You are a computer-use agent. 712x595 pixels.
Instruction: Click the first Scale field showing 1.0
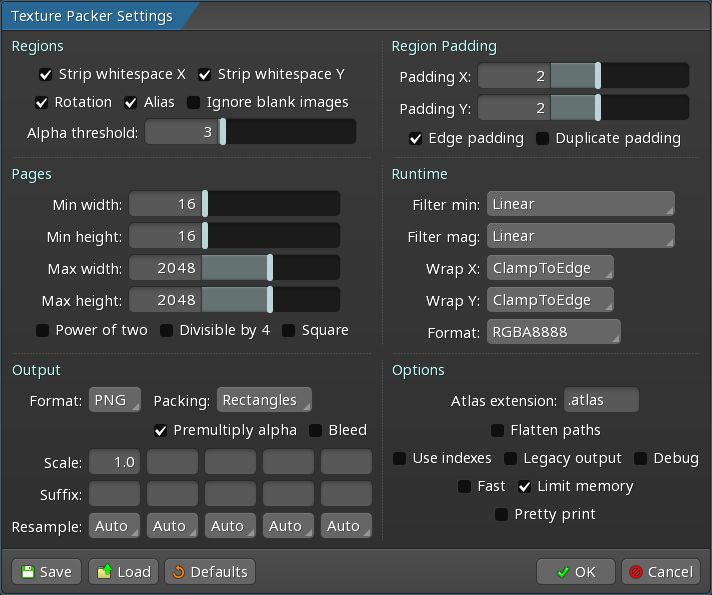(x=114, y=462)
